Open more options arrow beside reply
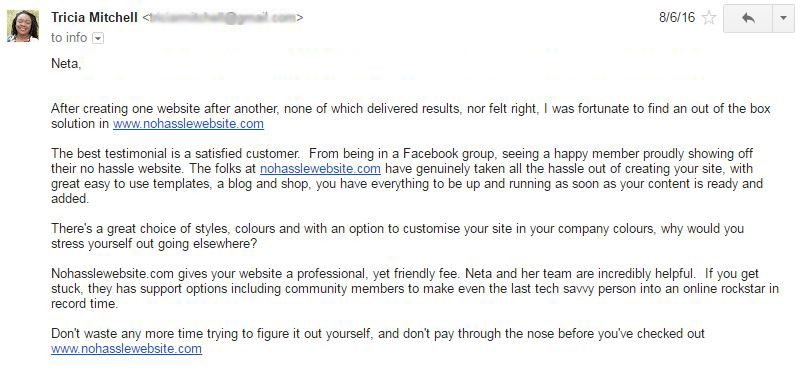Viewport: 801px width, 372px height. coord(783,18)
